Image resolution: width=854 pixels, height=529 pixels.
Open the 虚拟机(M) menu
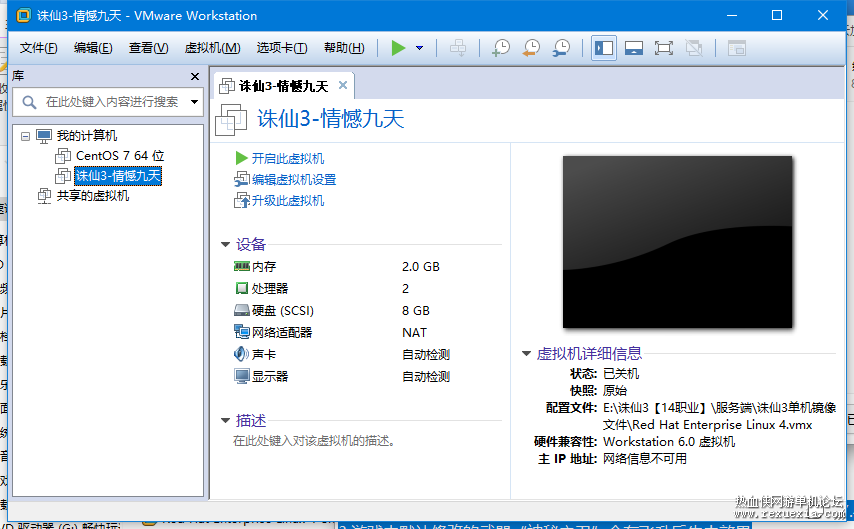tap(212, 48)
